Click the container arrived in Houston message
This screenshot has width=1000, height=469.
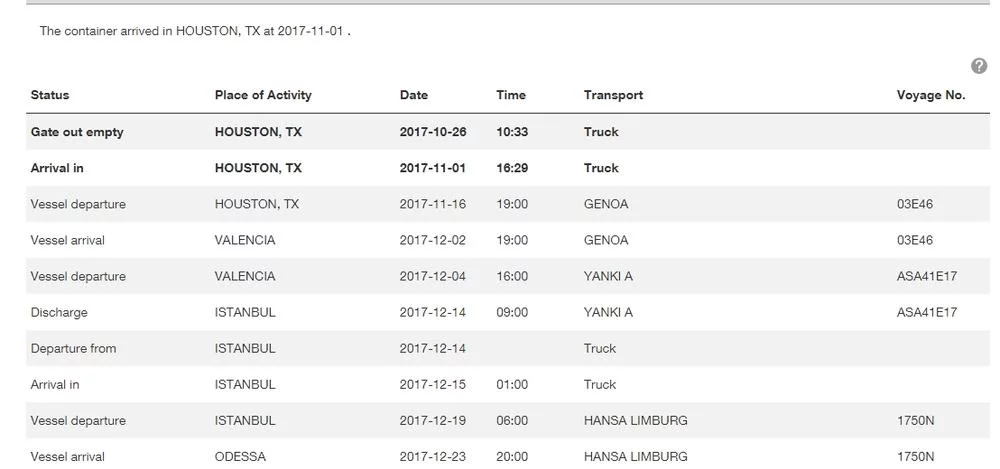coord(195,31)
